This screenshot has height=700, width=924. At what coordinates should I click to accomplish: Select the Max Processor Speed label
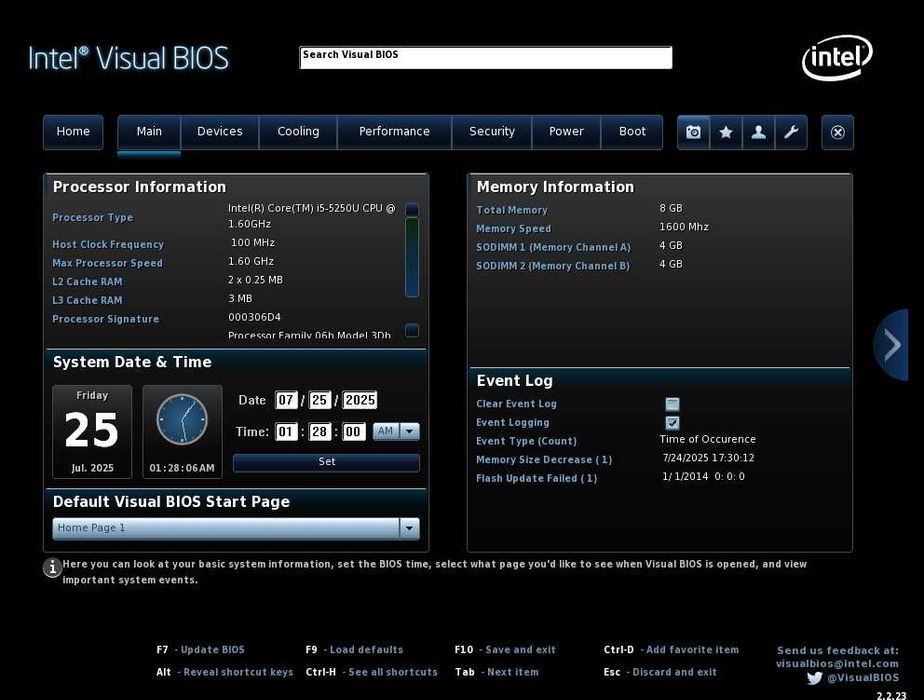(107, 263)
